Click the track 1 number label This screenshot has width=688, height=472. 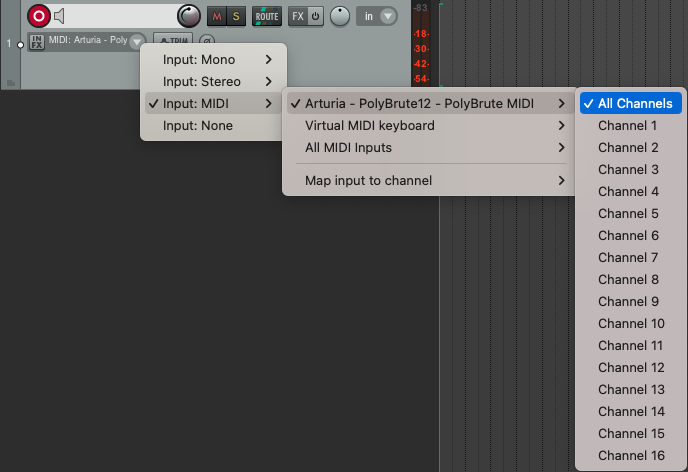pyautogui.click(x=9, y=43)
